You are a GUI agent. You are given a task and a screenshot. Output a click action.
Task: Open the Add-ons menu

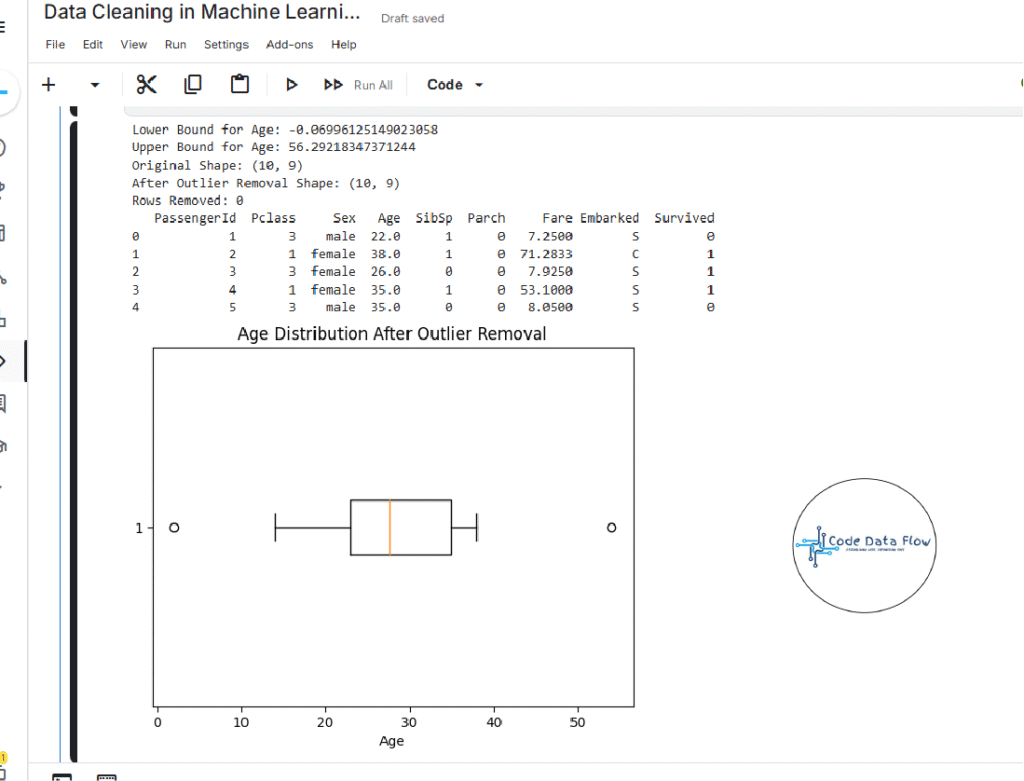[x=290, y=44]
